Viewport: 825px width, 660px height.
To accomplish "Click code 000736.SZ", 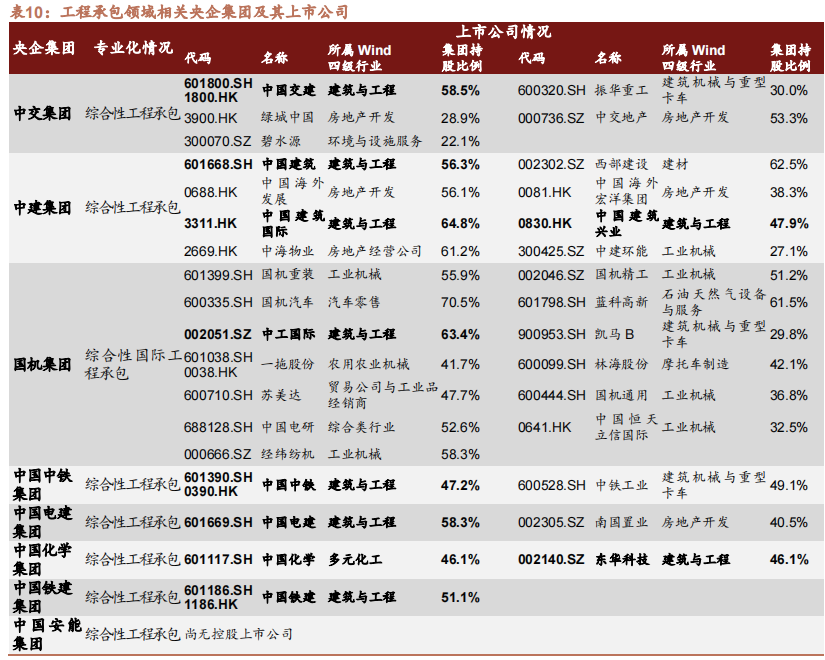I will pos(551,118).
